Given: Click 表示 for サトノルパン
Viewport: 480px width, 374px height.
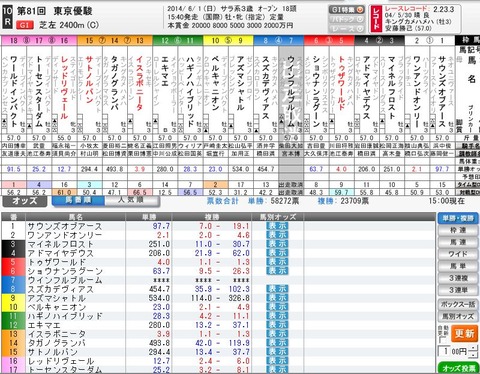Looking at the screenshot, I should pos(277,352).
